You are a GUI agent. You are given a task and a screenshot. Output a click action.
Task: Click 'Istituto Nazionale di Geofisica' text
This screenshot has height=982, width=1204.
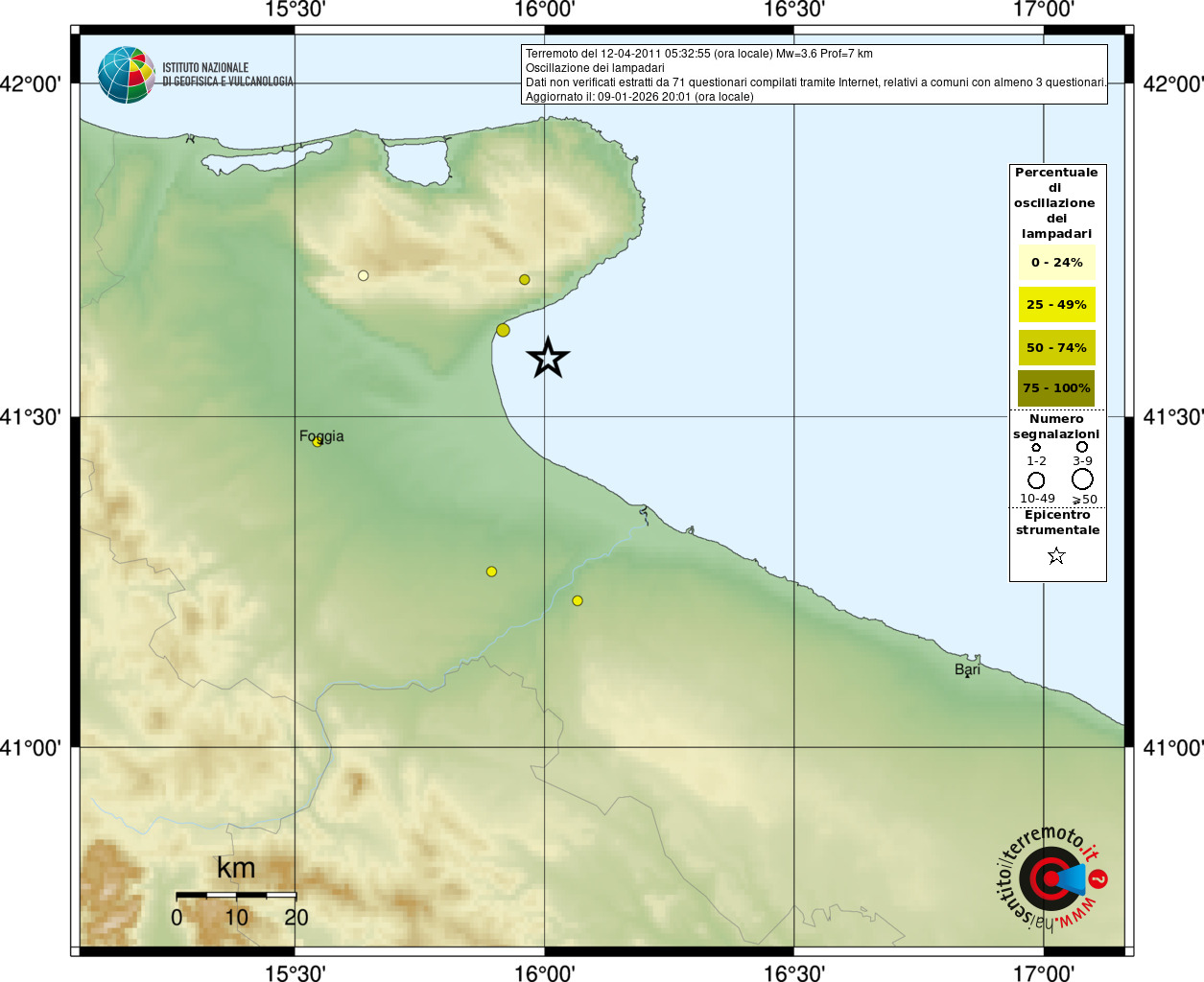point(227,75)
